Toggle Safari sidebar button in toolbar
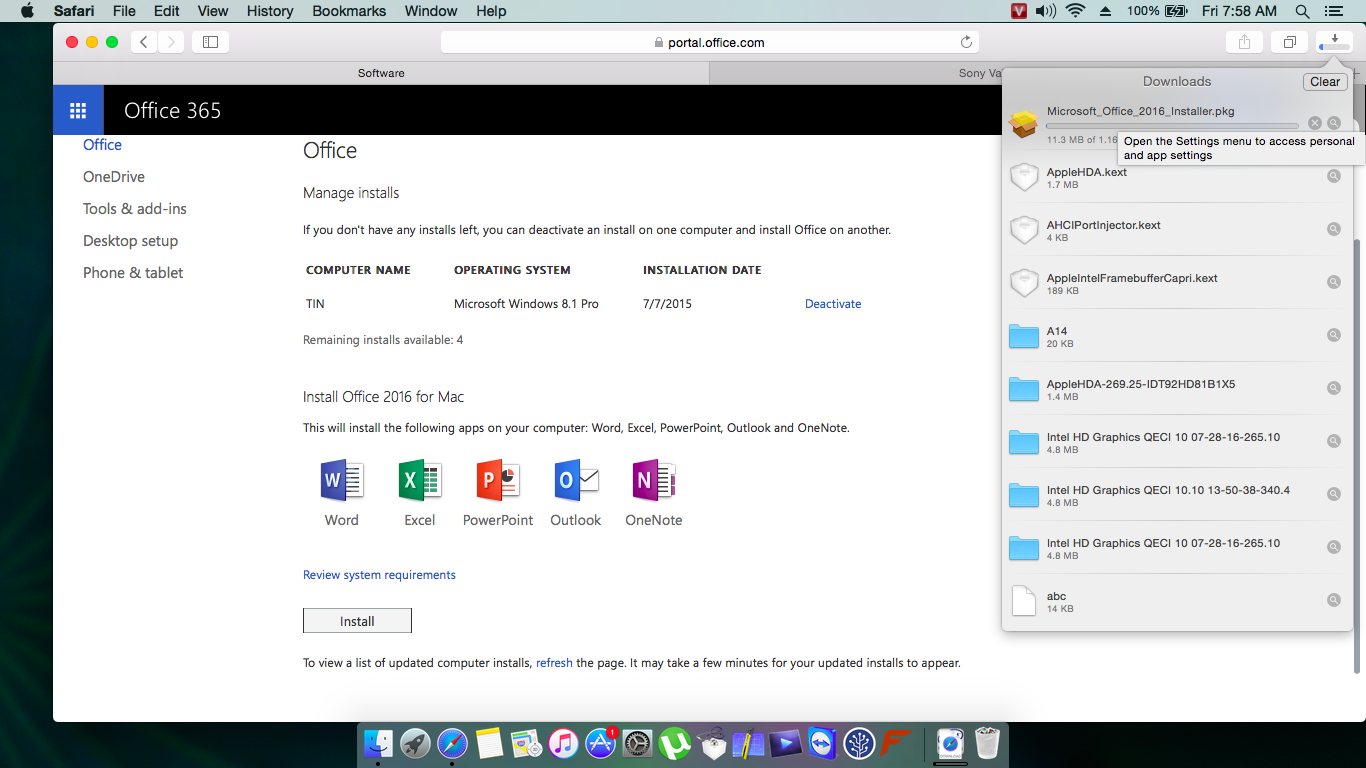1366x768 pixels. click(210, 42)
